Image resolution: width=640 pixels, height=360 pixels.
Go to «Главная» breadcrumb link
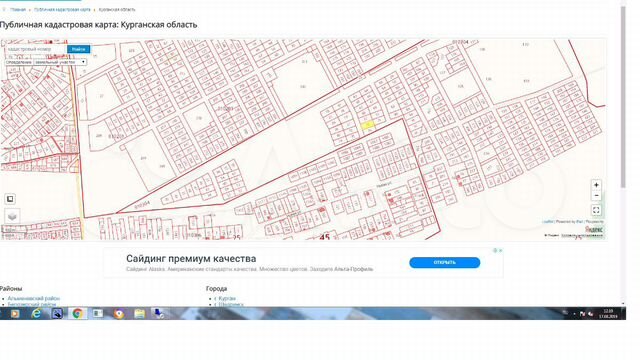point(18,9)
